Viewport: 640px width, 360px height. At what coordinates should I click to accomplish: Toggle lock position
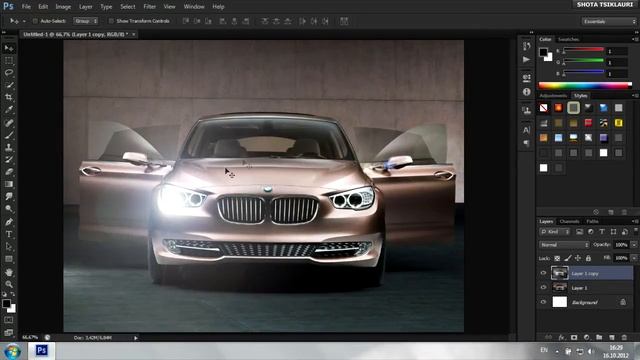pos(578,258)
